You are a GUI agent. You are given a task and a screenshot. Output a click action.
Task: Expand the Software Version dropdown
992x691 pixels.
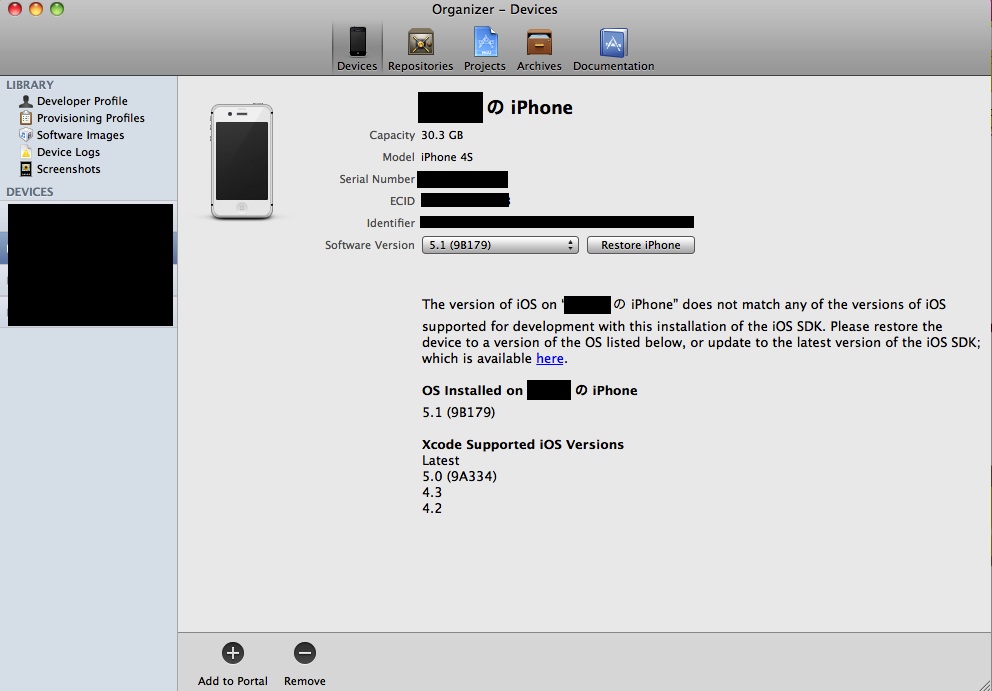pyautogui.click(x=499, y=245)
